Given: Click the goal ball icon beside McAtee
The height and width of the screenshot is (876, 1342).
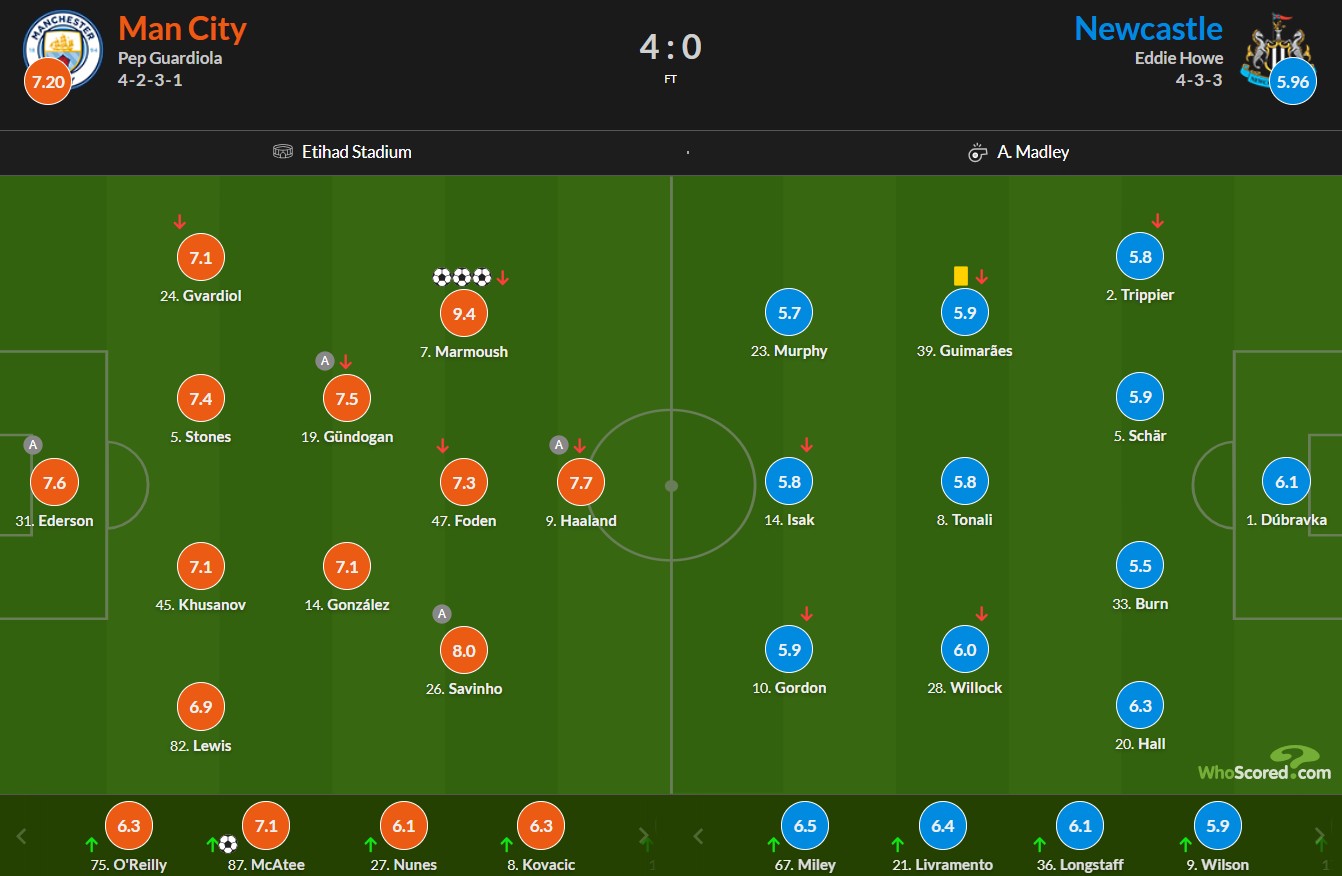Looking at the screenshot, I should pos(228,844).
